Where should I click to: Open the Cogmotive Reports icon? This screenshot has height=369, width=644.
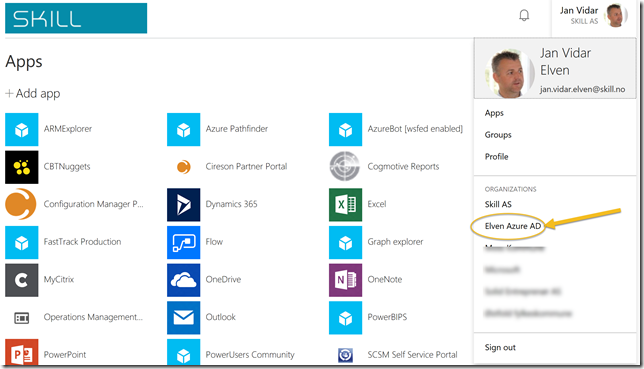tap(345, 167)
